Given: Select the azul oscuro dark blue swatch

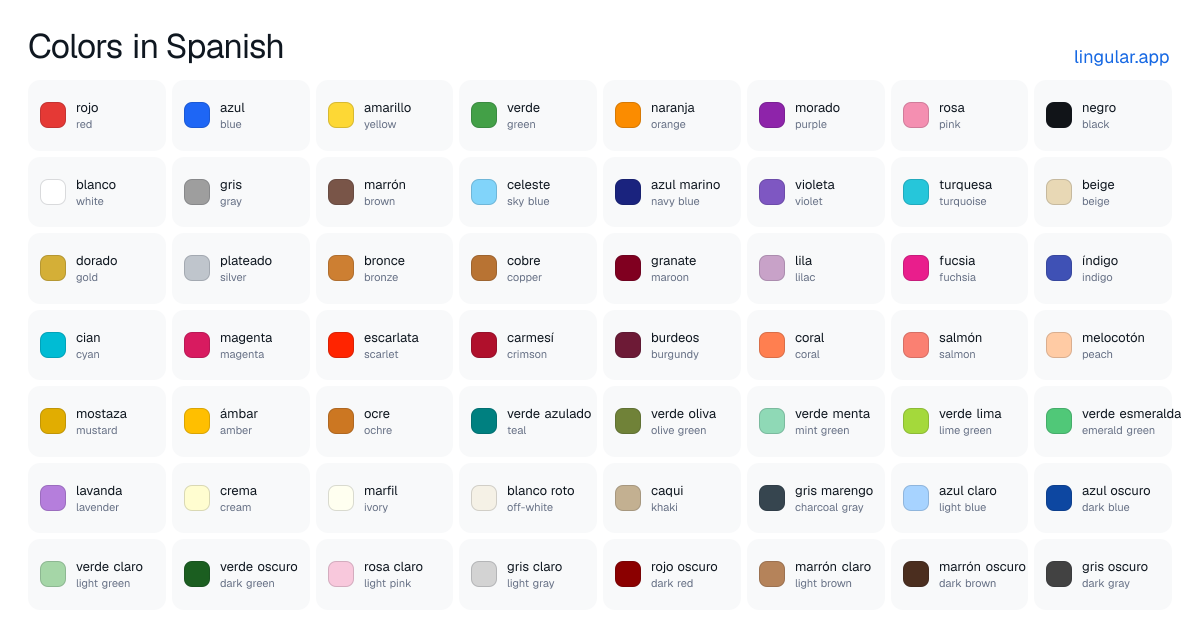Looking at the screenshot, I should click(1059, 498).
